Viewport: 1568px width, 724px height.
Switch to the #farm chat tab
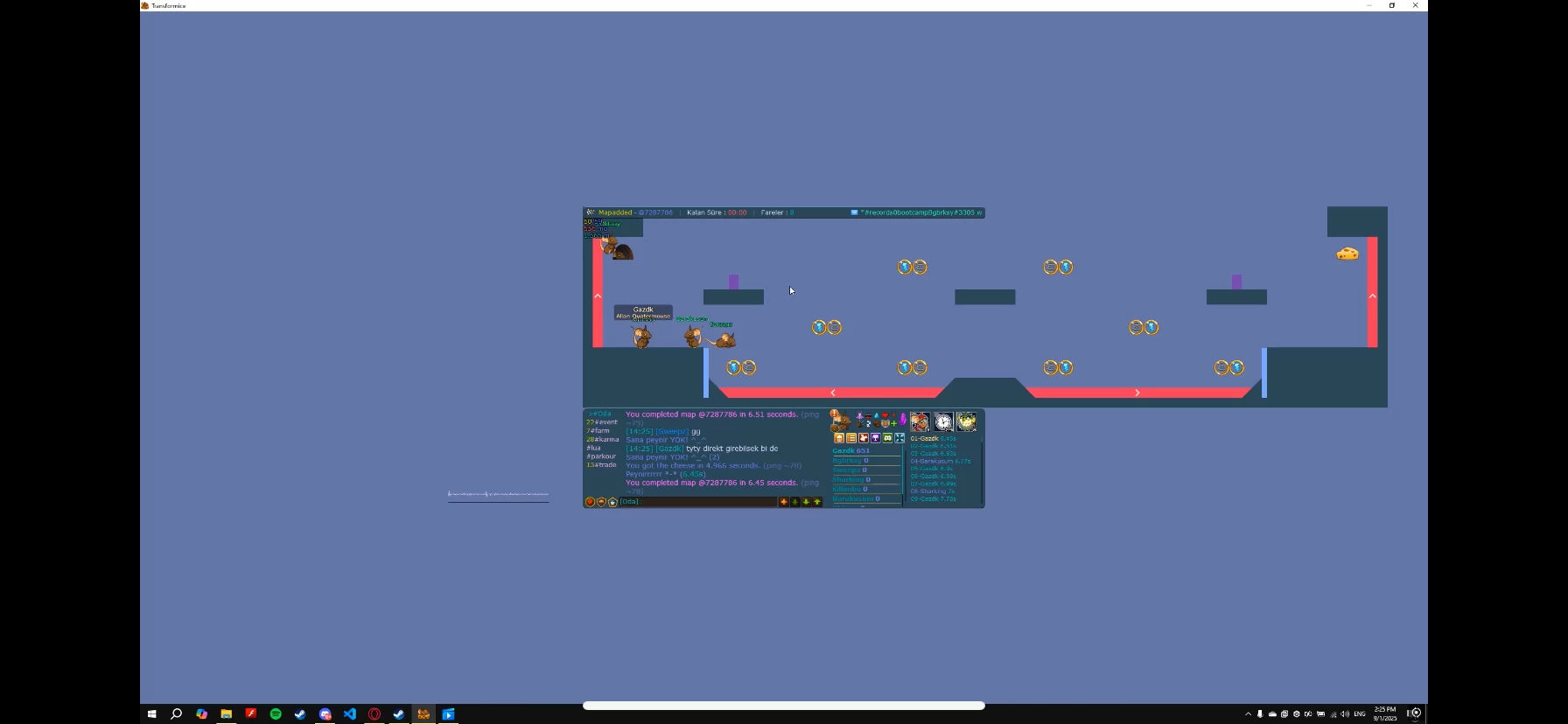click(x=598, y=431)
